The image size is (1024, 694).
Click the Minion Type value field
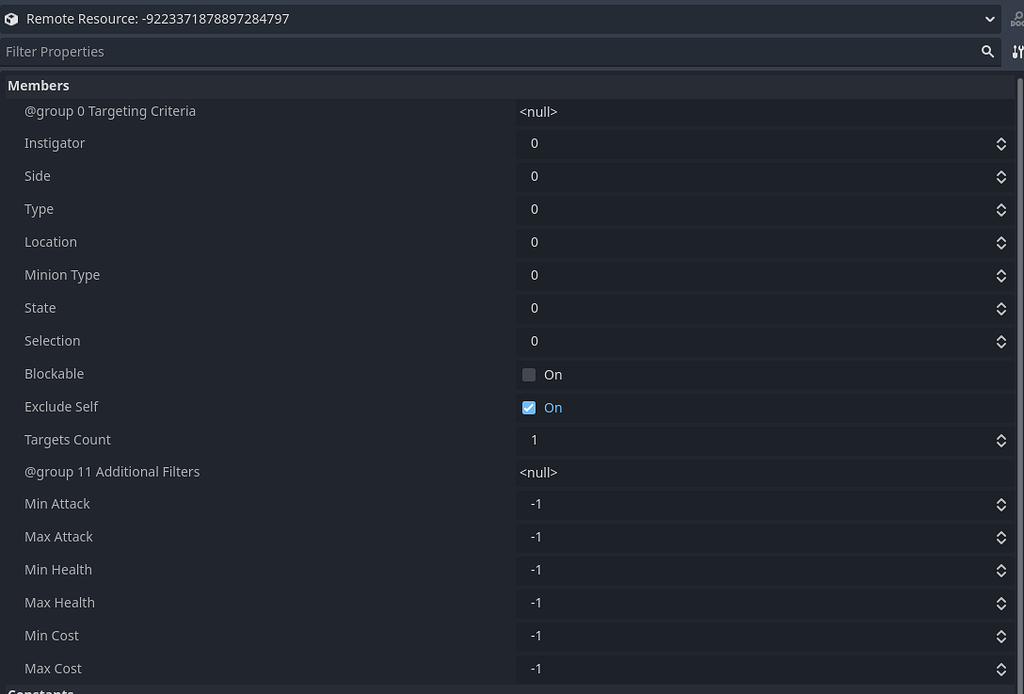click(x=765, y=276)
